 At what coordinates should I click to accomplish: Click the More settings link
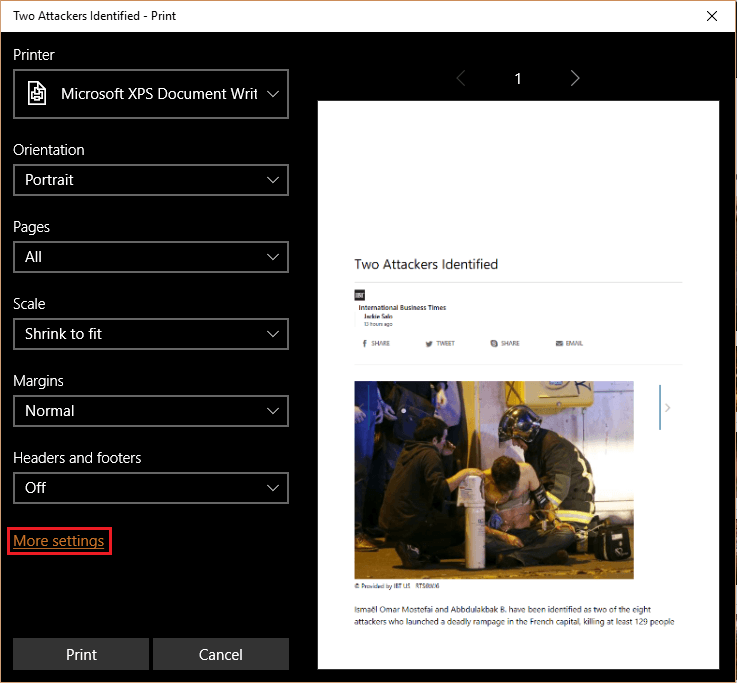[x=59, y=541]
